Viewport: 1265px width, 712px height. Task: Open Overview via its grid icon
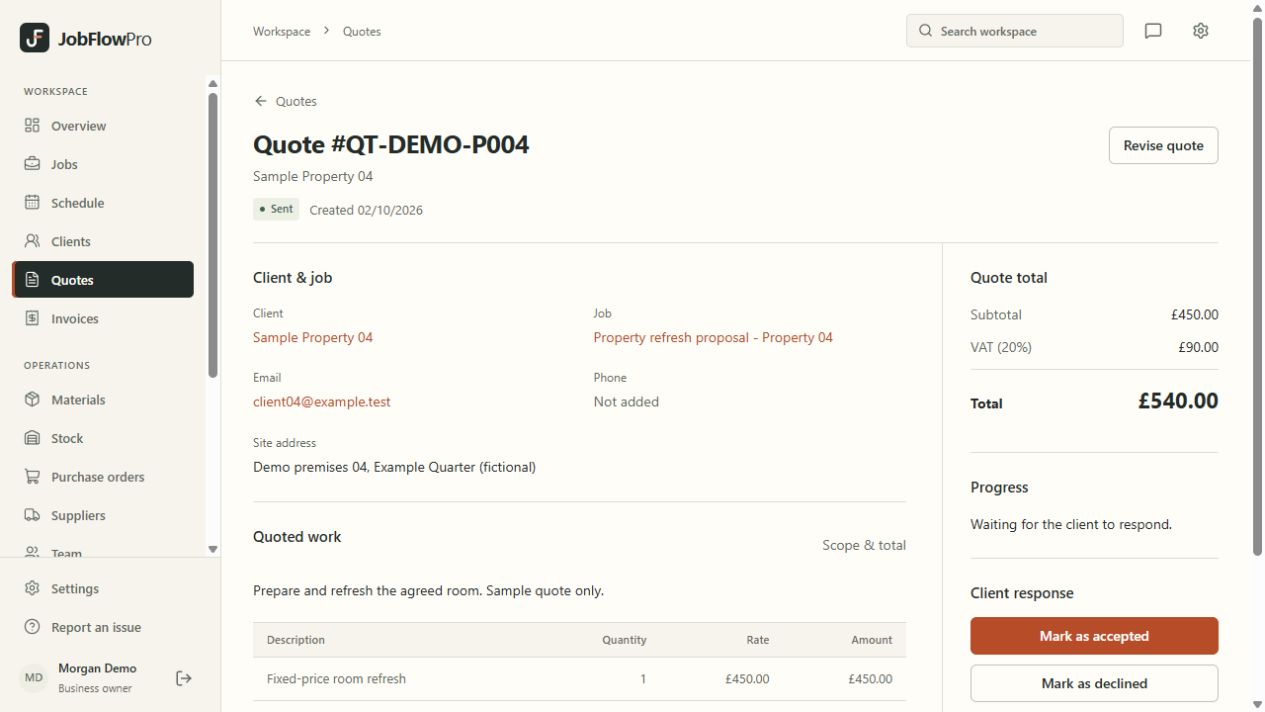[x=32, y=126]
